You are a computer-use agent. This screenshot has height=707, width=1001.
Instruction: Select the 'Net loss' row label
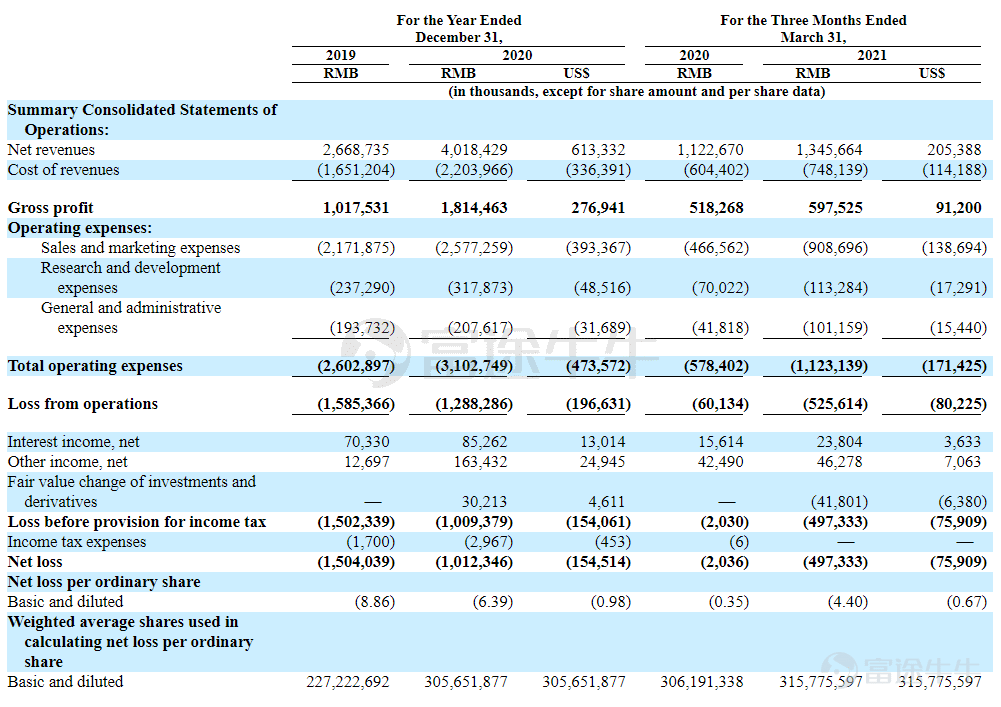click(34, 562)
